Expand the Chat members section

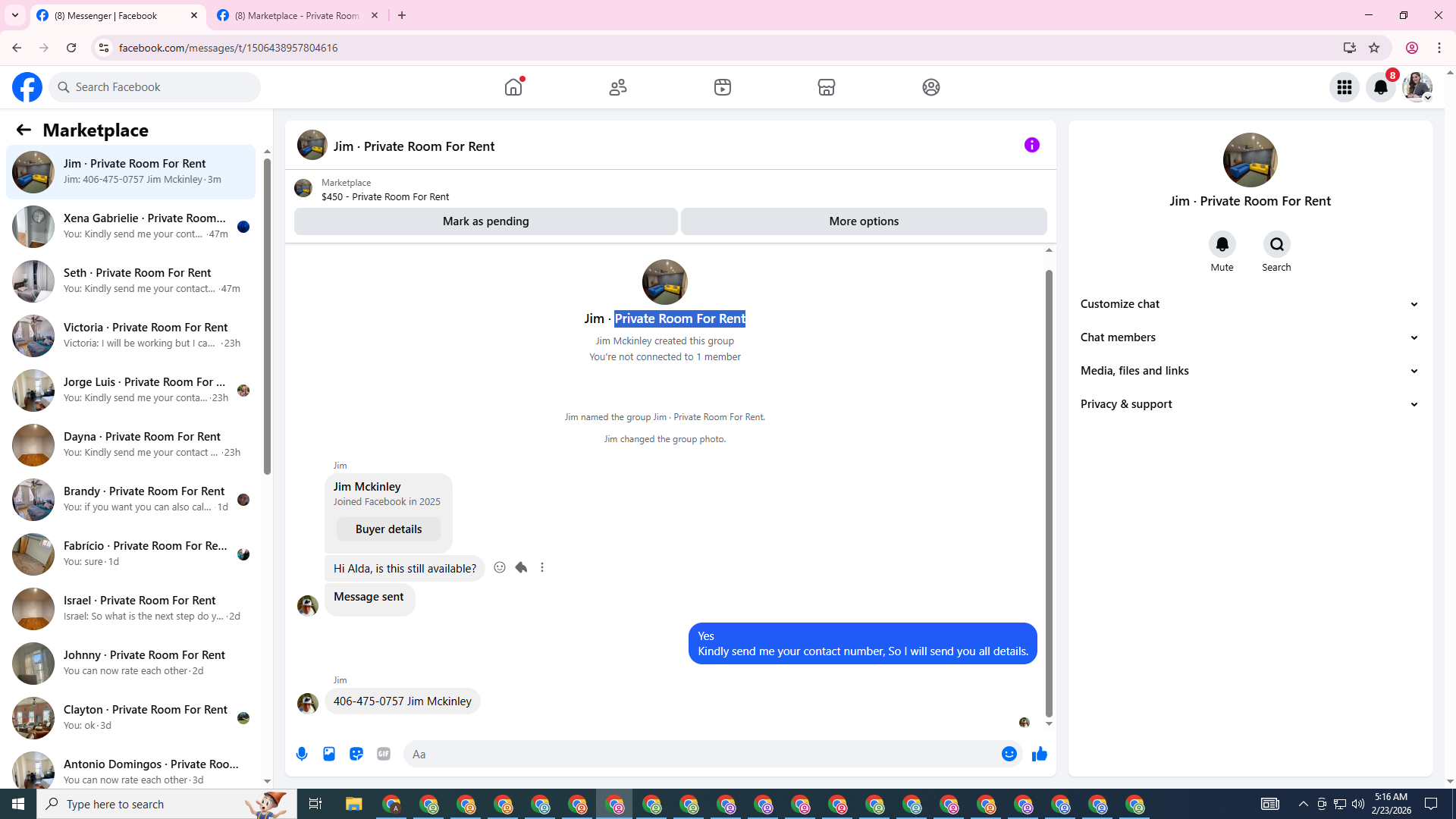(1250, 337)
